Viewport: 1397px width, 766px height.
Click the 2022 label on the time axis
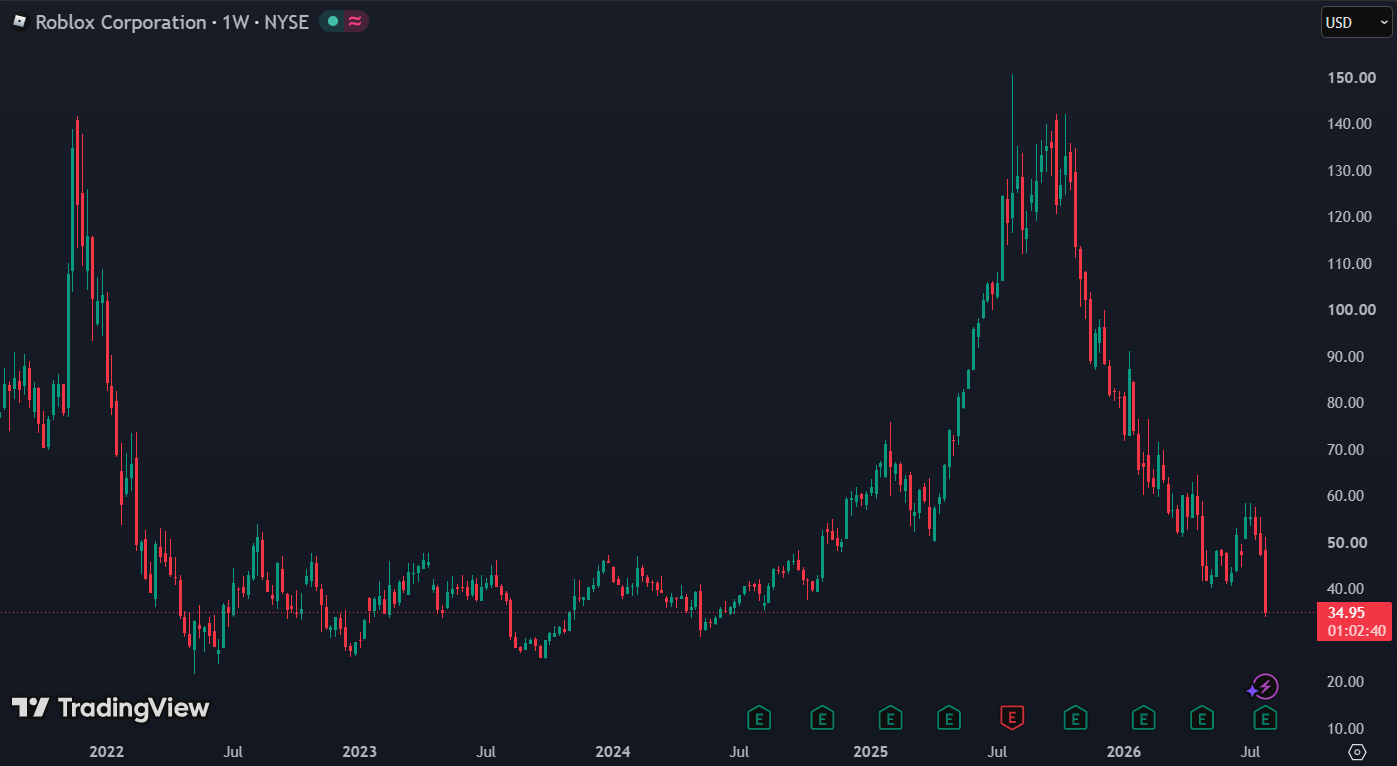click(x=106, y=751)
